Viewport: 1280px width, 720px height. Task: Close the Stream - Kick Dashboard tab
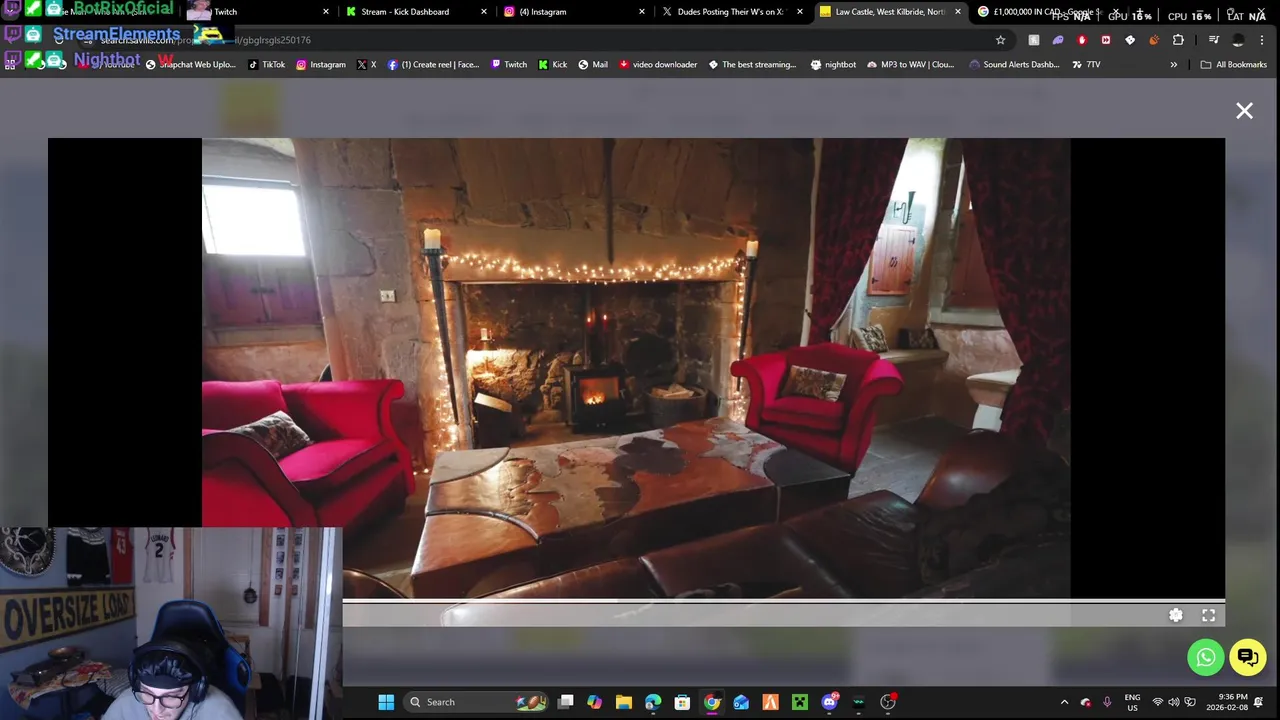pyautogui.click(x=484, y=12)
